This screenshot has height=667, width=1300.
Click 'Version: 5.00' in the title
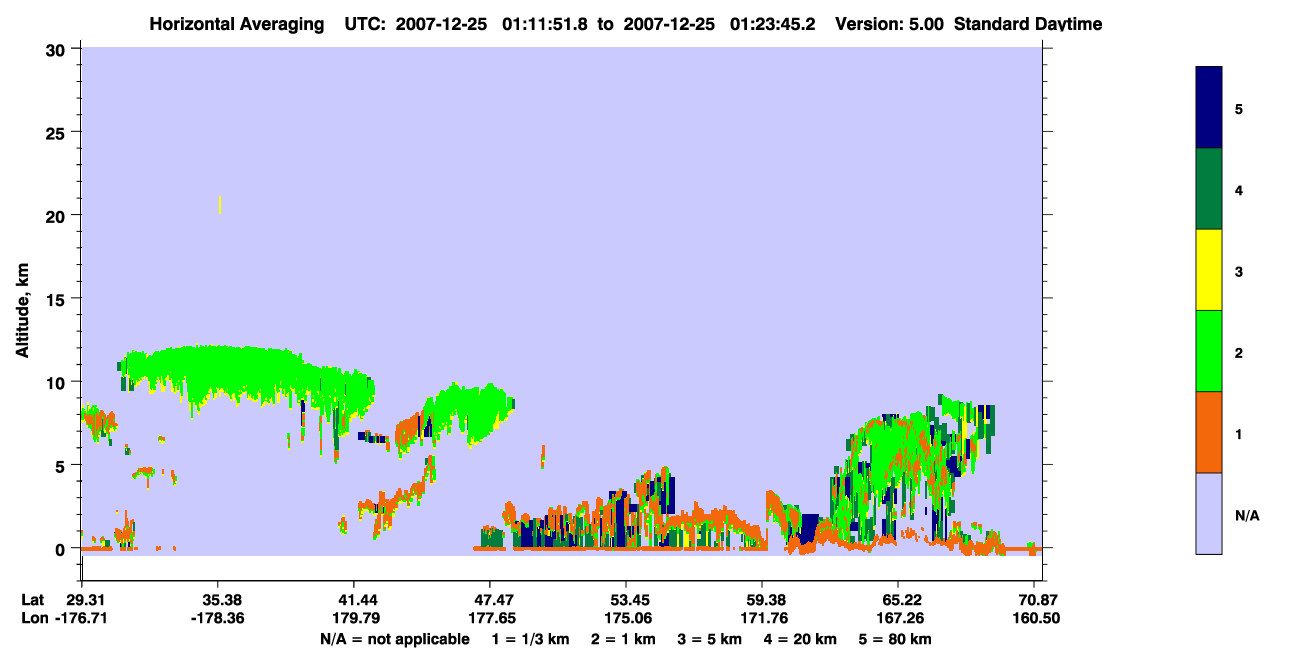[x=890, y=24]
